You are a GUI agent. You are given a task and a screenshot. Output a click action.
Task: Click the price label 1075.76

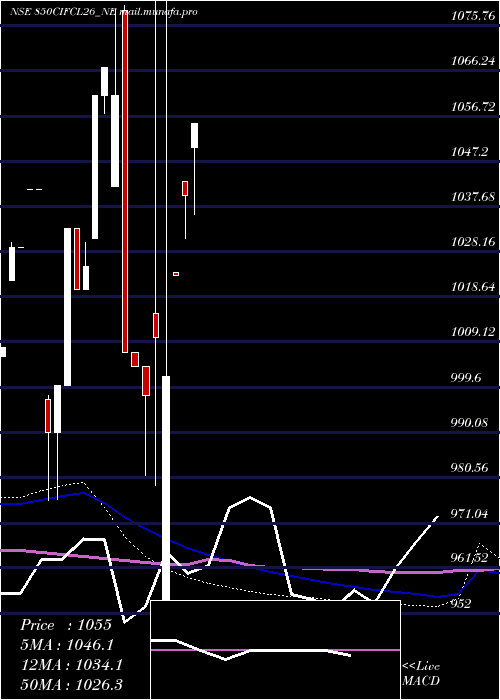click(x=473, y=16)
